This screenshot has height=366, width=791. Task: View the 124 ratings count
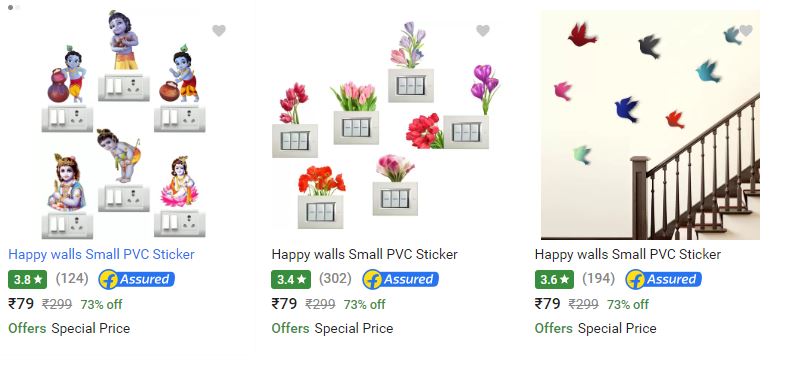[x=72, y=278]
